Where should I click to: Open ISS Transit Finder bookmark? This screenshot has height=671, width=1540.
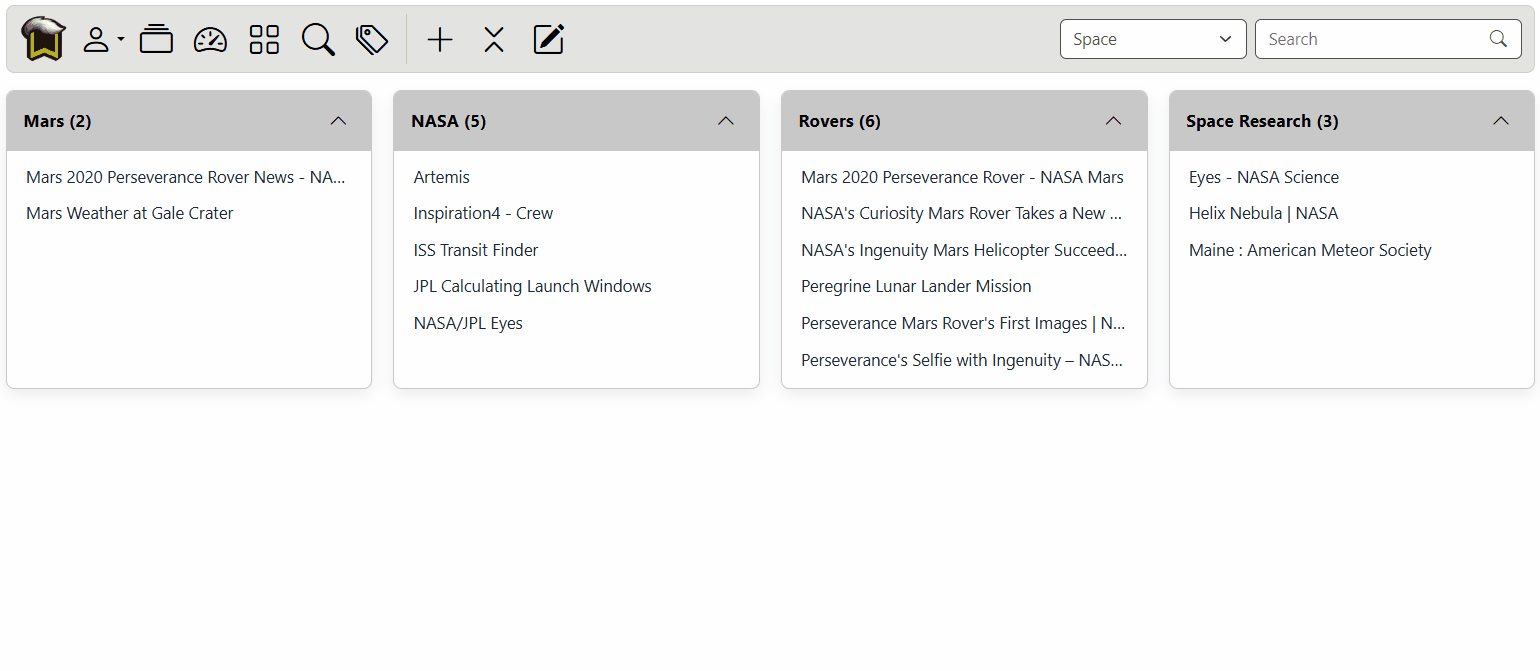(x=476, y=250)
